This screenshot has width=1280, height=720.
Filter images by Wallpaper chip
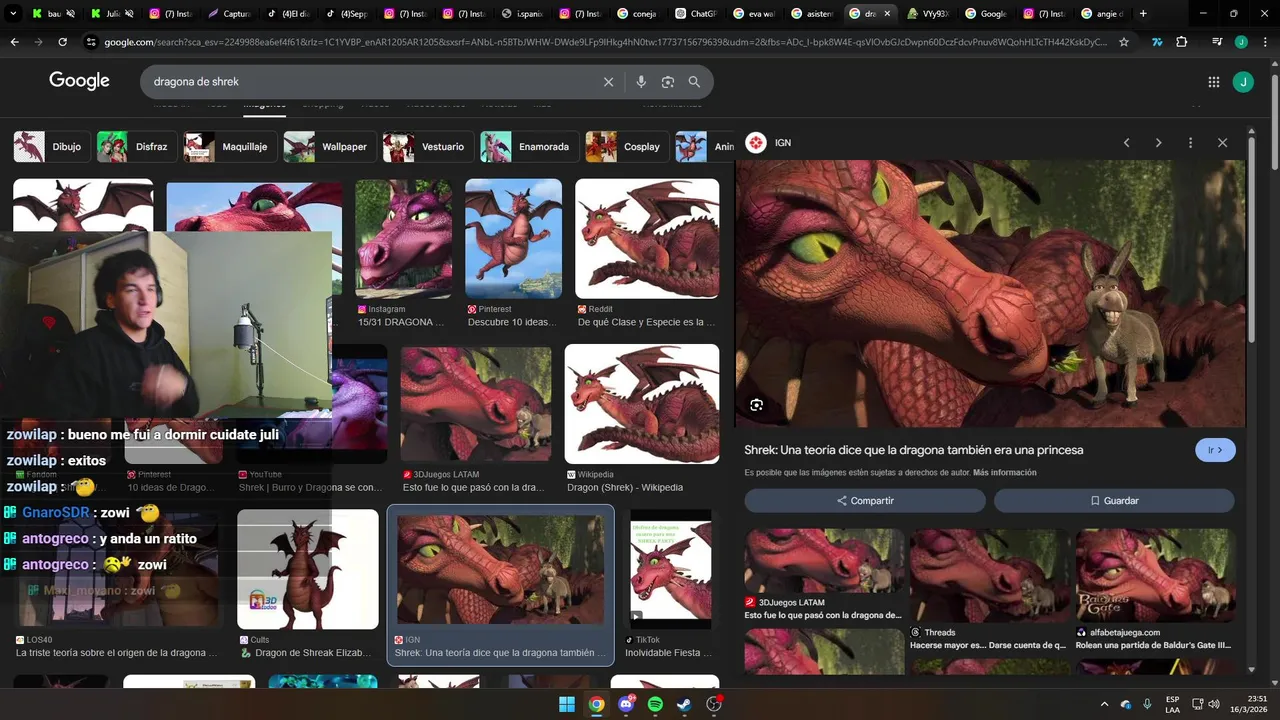pos(330,147)
